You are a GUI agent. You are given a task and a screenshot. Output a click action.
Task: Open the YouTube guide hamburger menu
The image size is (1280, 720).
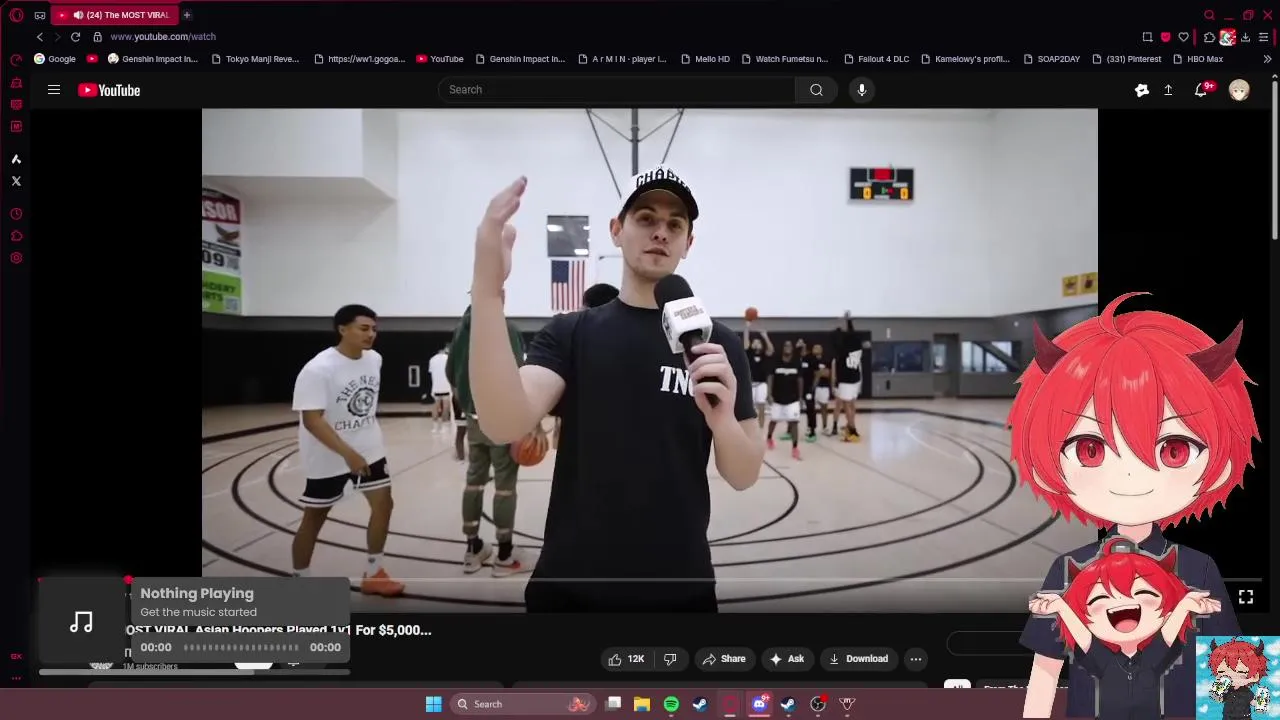54,90
